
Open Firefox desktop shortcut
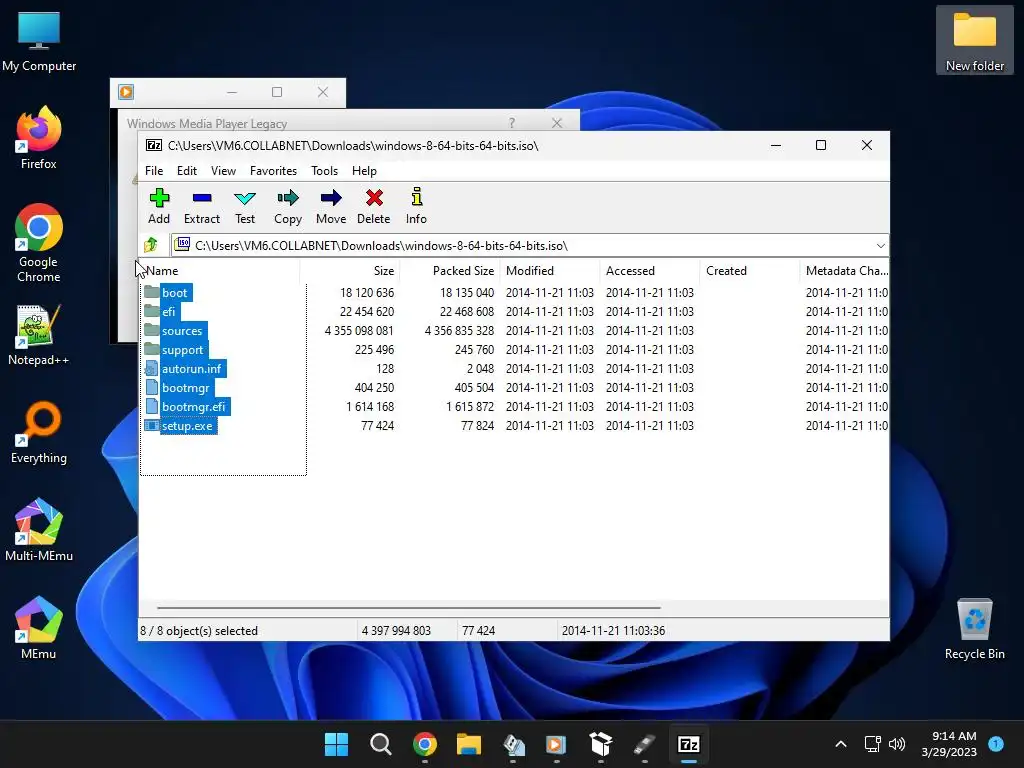(x=39, y=137)
